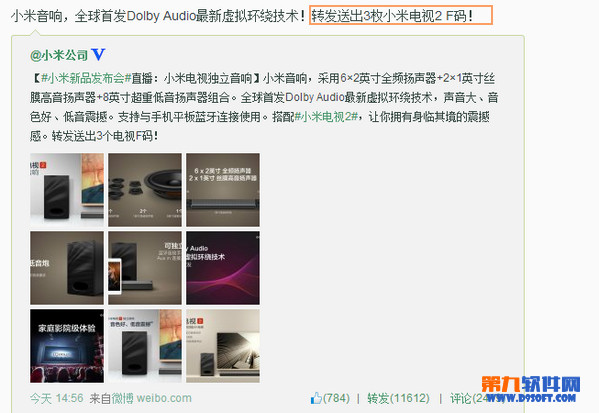The height and width of the screenshot is (413, 599).
Task: Click 转发(11612) repost link
Action: (x=398, y=398)
